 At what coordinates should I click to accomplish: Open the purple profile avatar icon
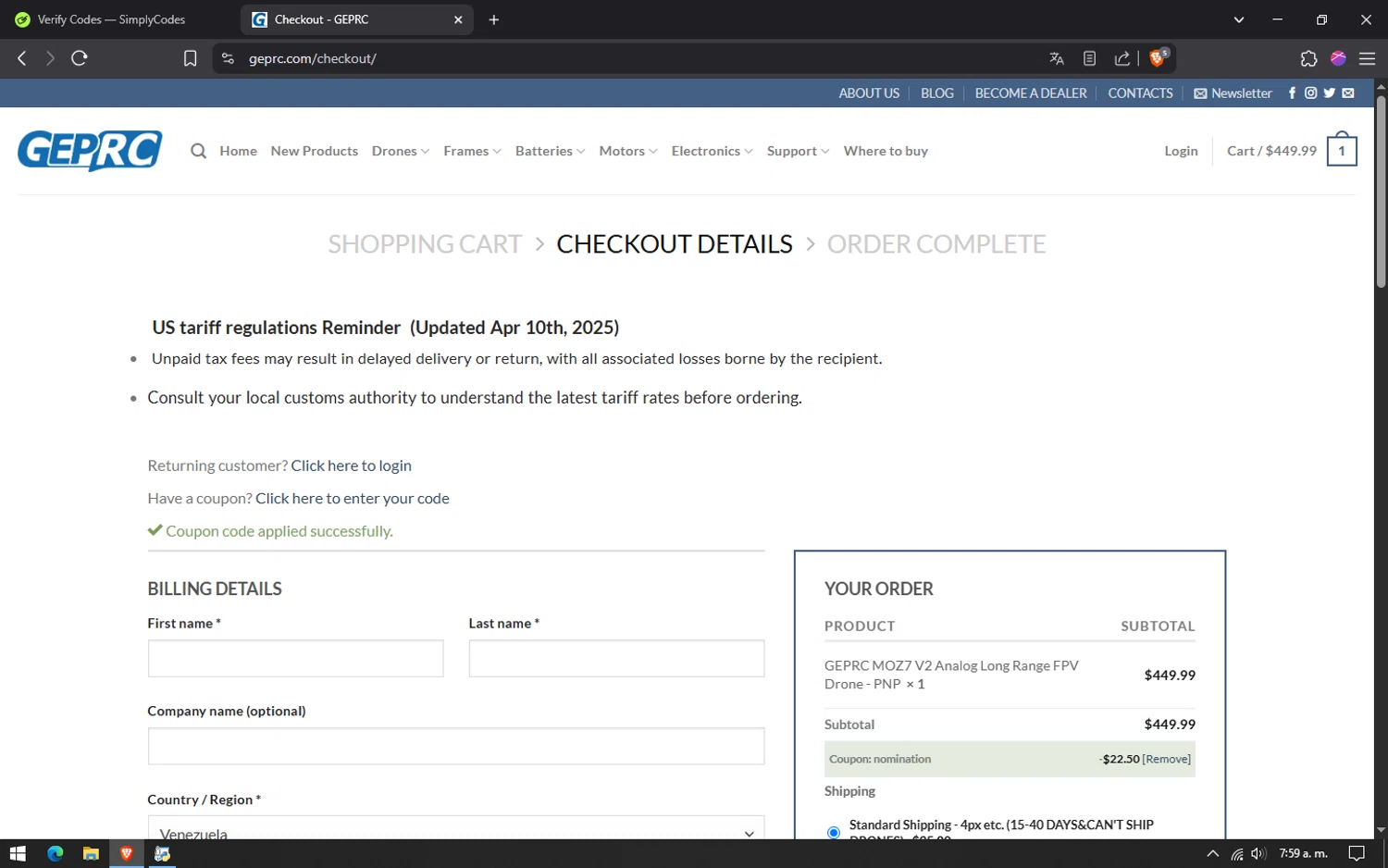pyautogui.click(x=1338, y=58)
